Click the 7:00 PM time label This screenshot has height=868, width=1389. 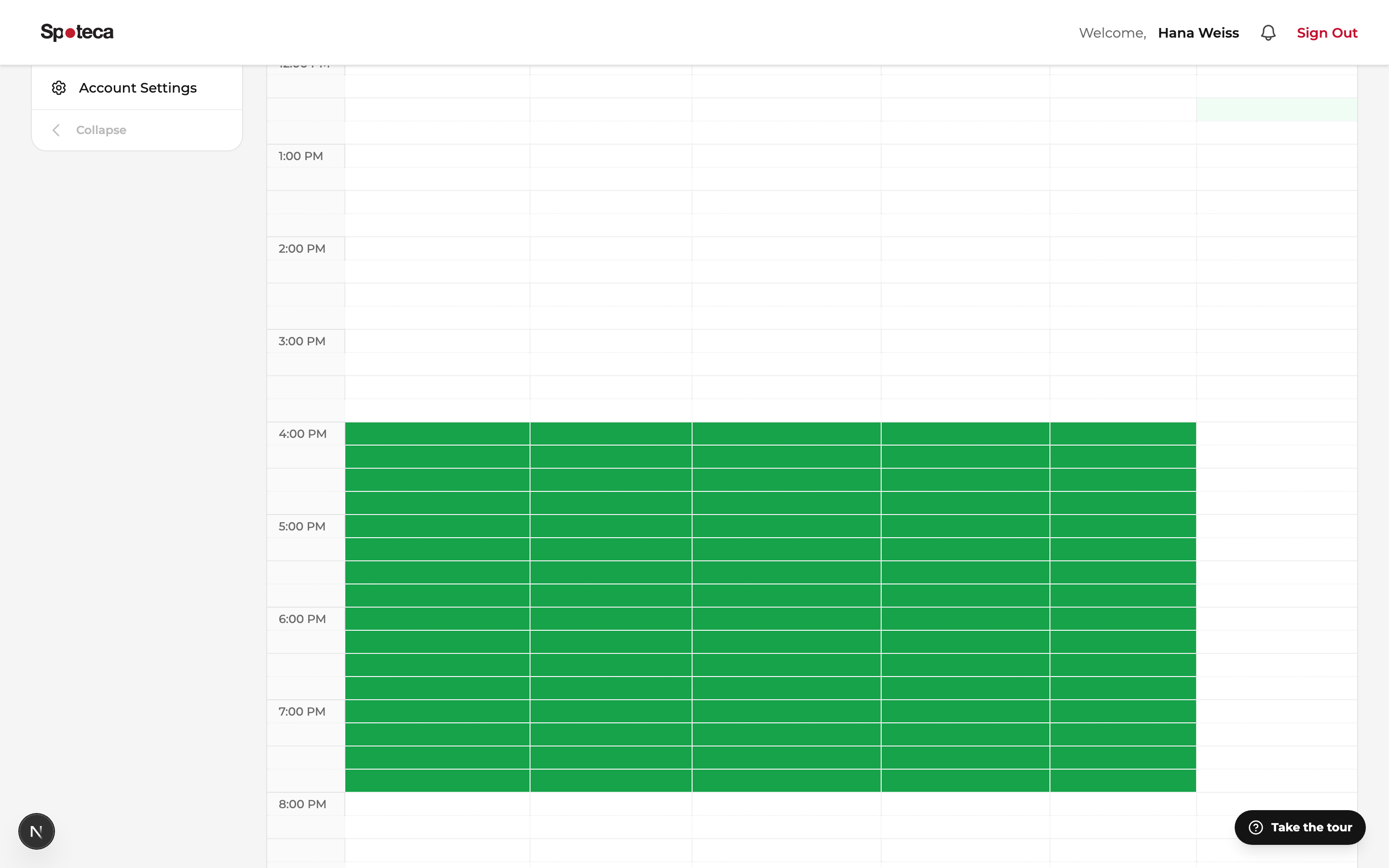(302, 711)
